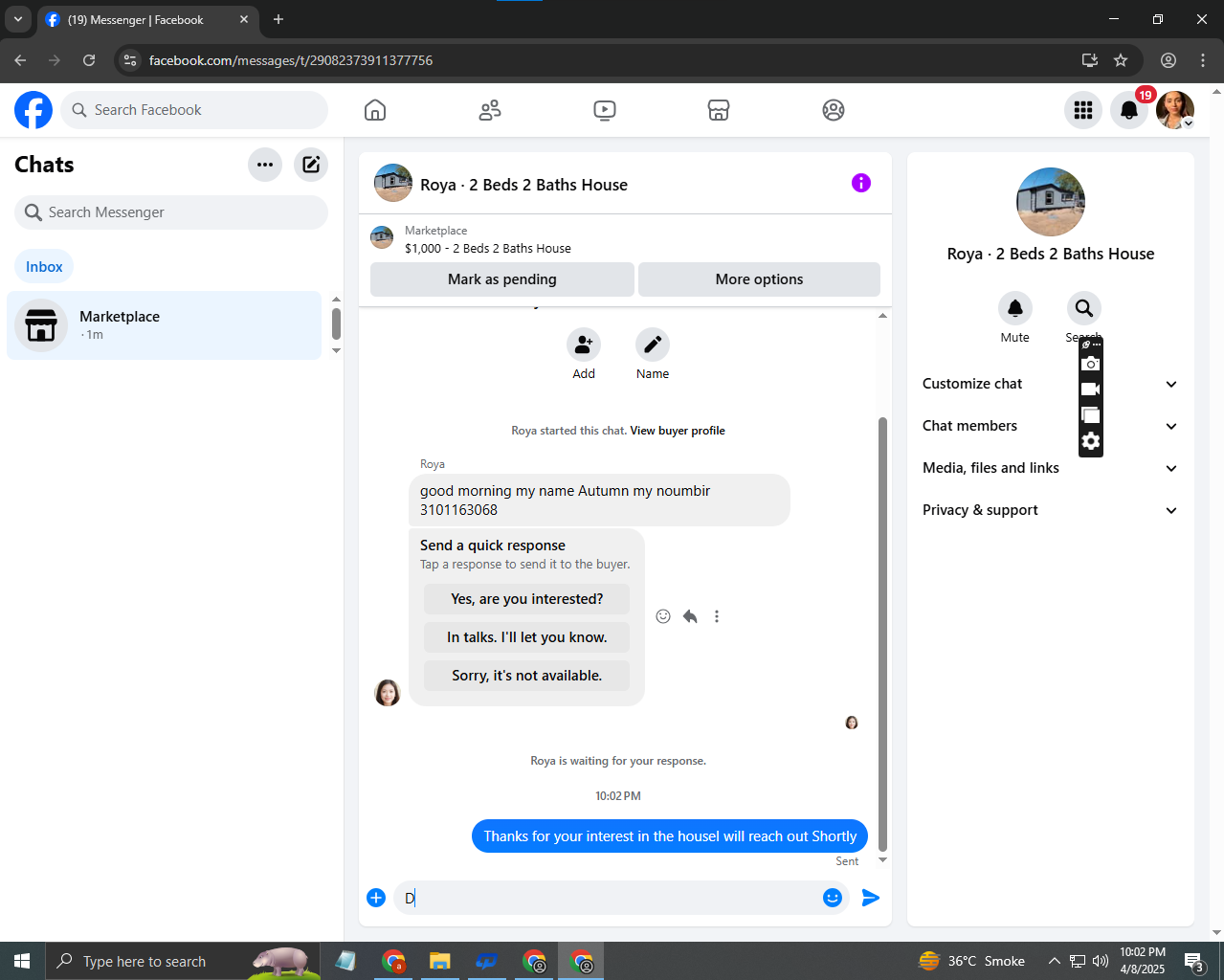Viewport: 1224px width, 980px height.
Task: Click View buyer profile link
Action: coord(678,431)
